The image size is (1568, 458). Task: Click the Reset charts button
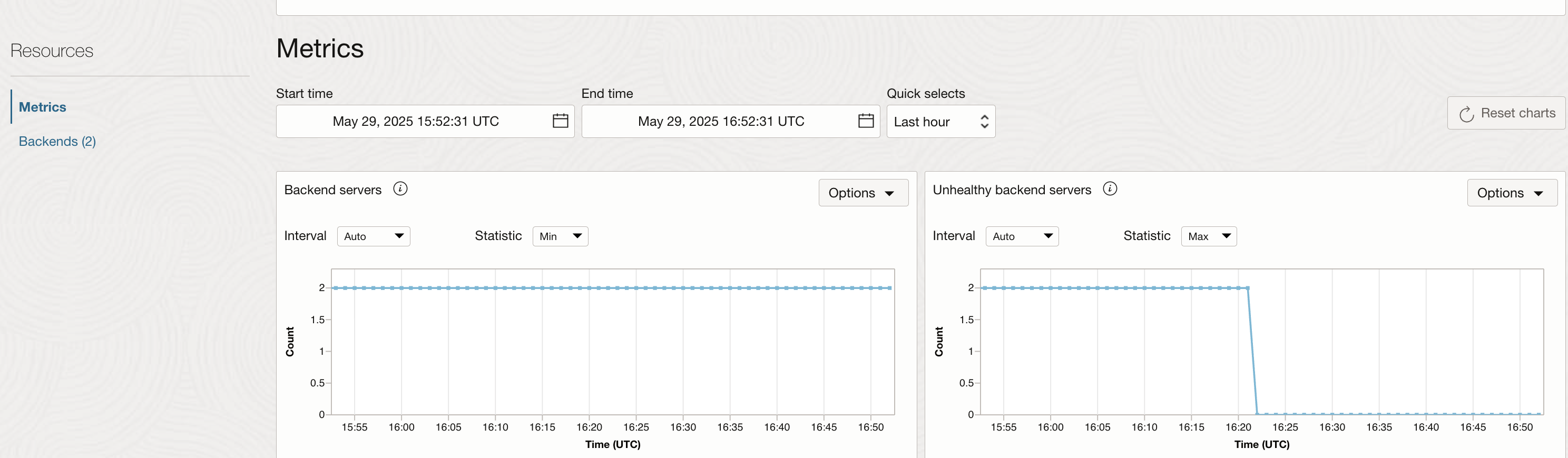click(1506, 113)
